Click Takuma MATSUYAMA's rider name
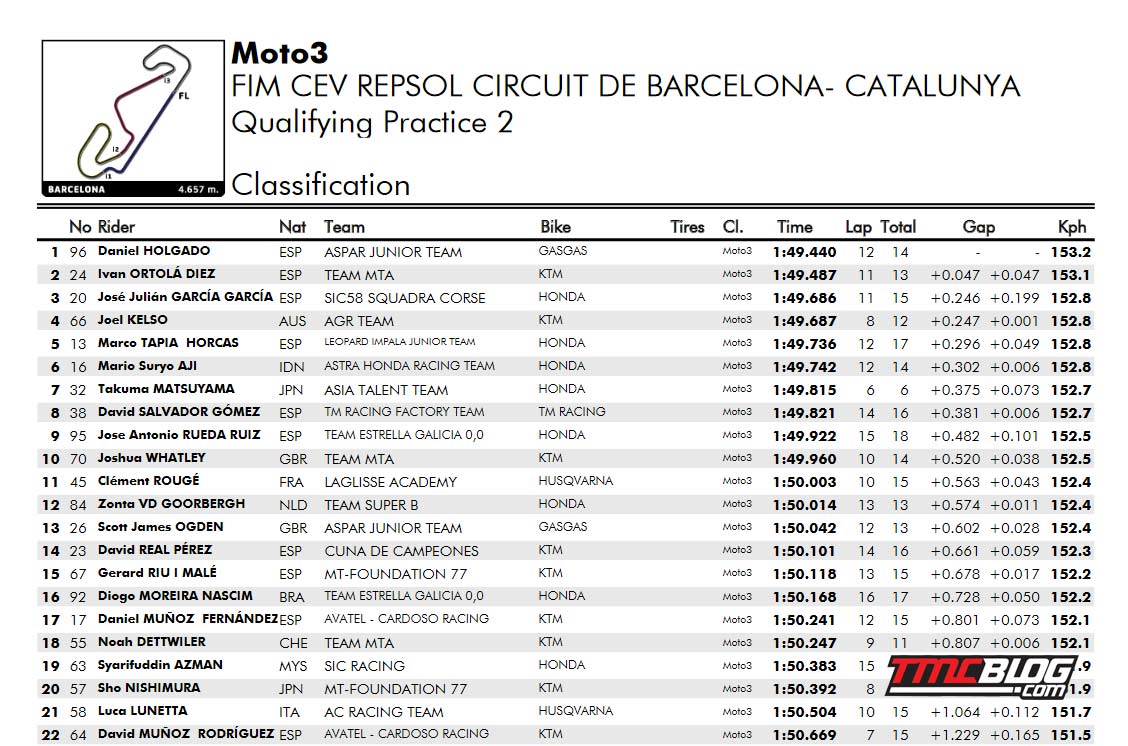This screenshot has height=746, width=1128. coord(166,389)
